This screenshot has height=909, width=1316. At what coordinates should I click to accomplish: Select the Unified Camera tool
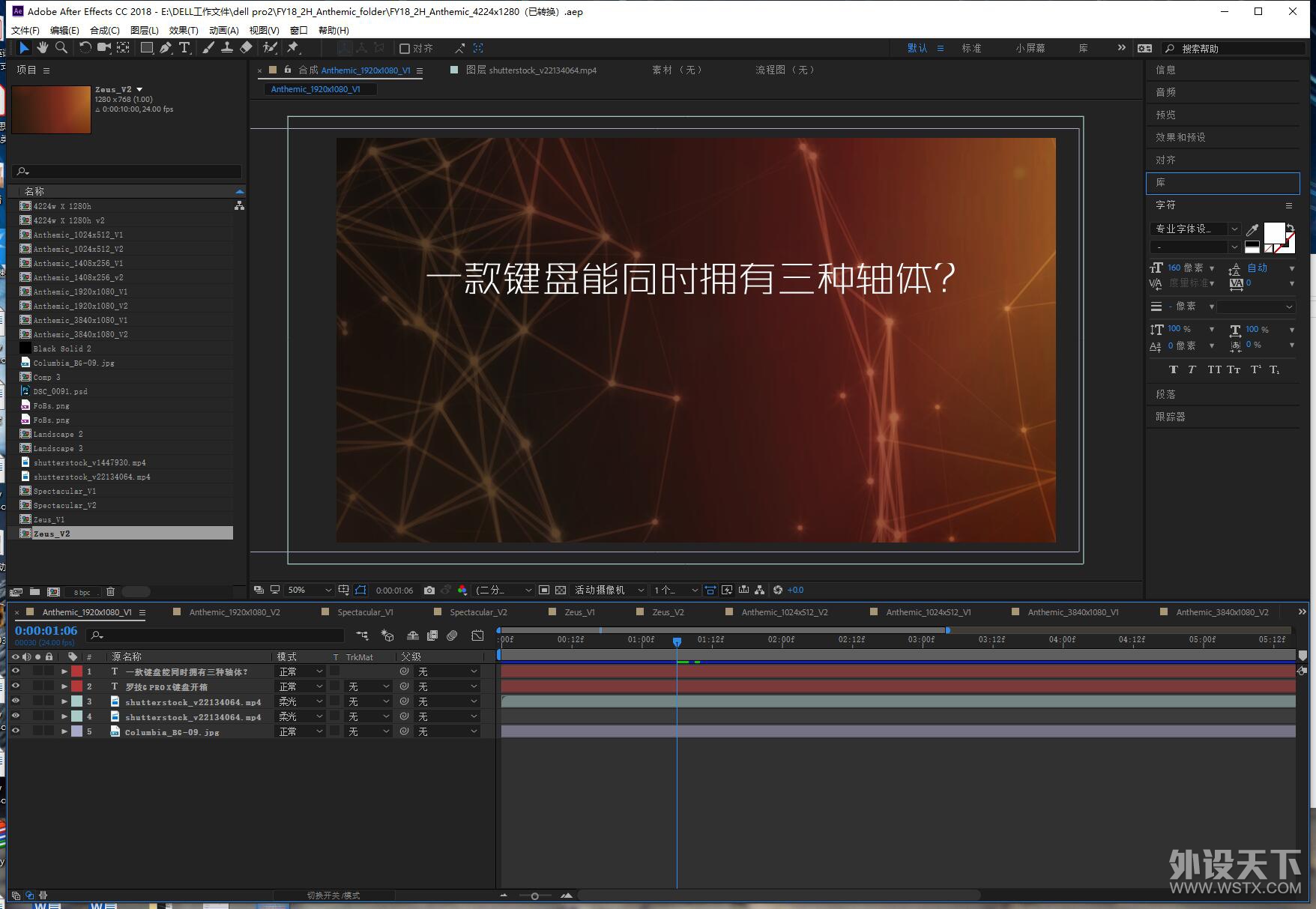(104, 48)
